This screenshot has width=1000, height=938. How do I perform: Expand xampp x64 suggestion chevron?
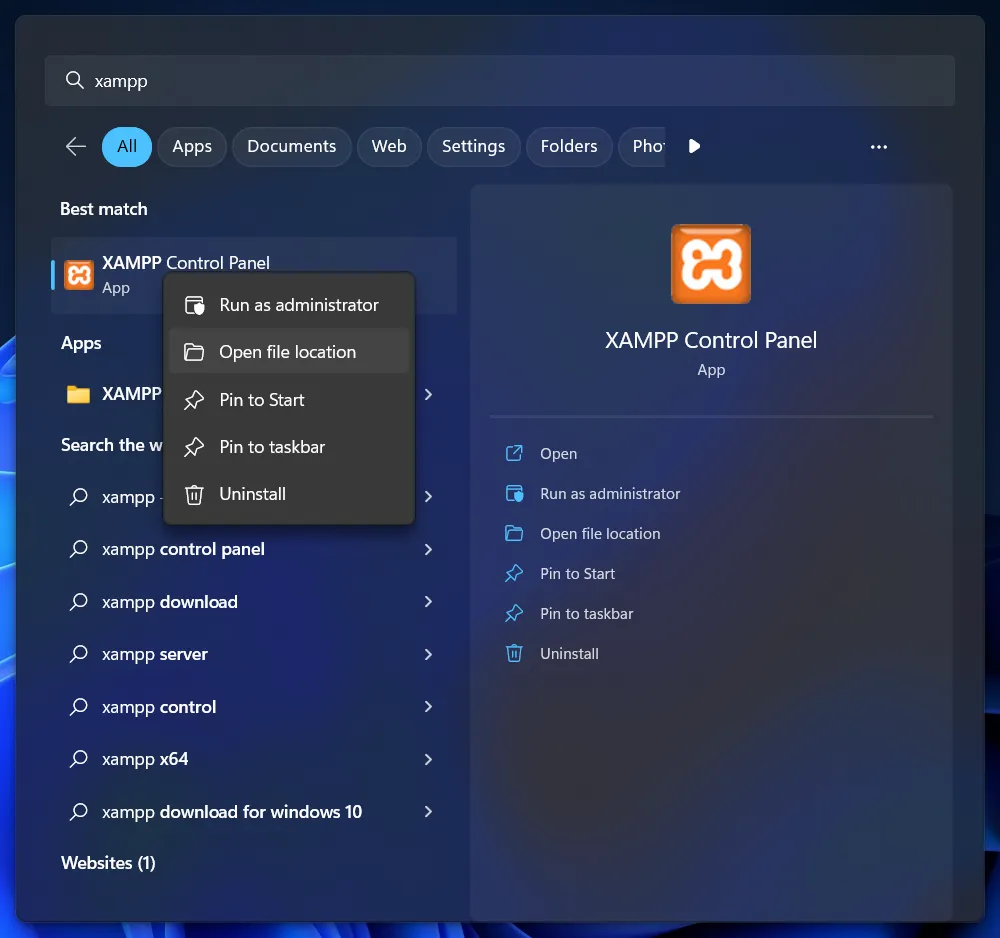pyautogui.click(x=429, y=759)
